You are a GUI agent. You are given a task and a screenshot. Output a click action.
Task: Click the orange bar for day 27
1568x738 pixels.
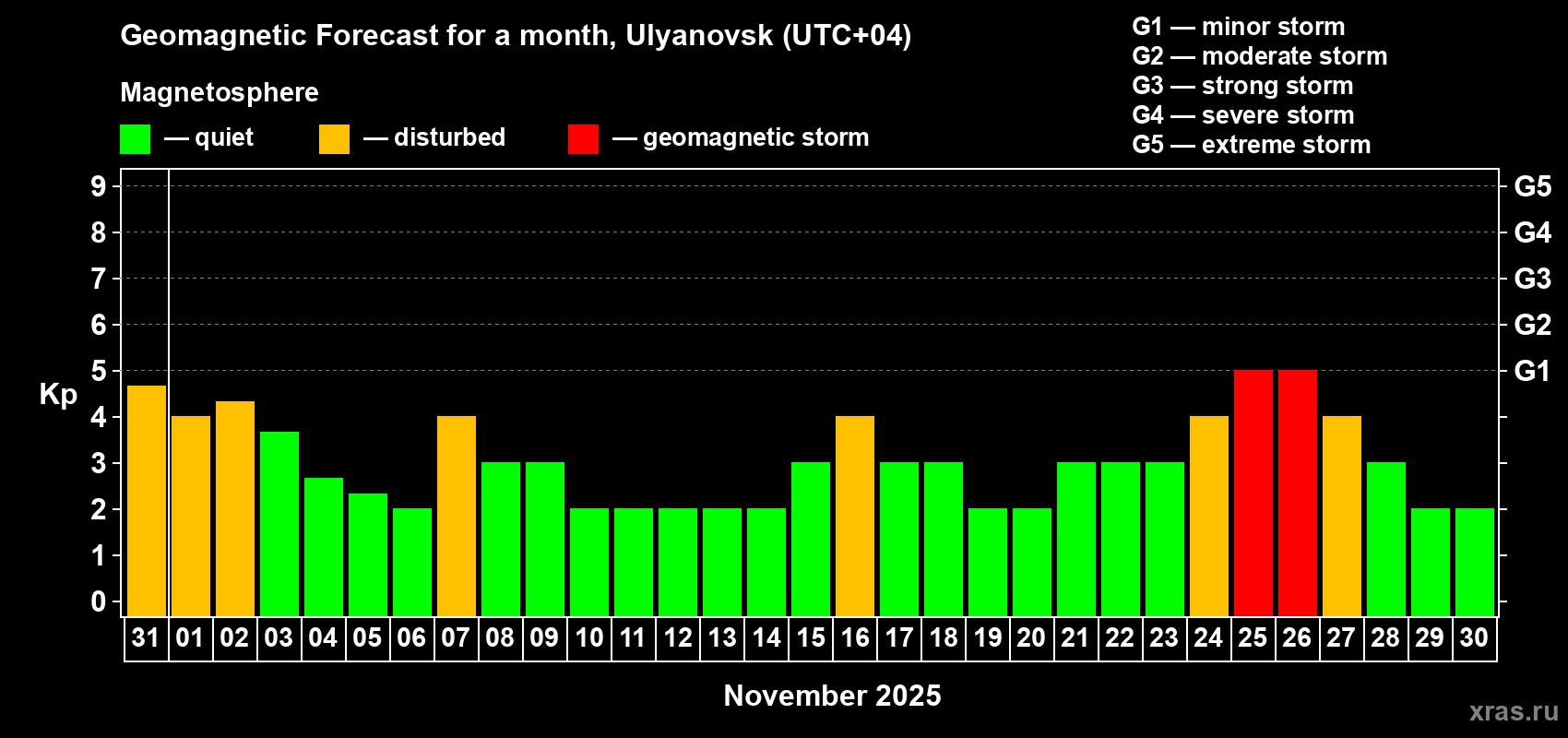[x=1342, y=517]
